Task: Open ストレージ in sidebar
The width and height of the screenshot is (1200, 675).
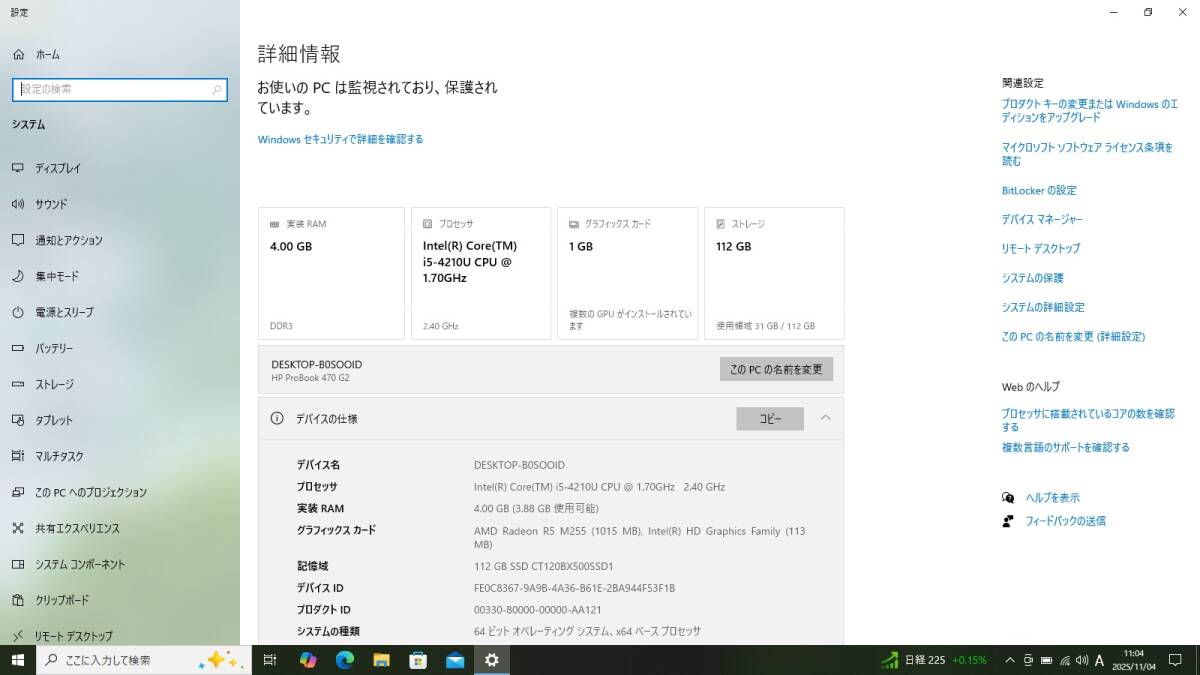Action: [120, 384]
